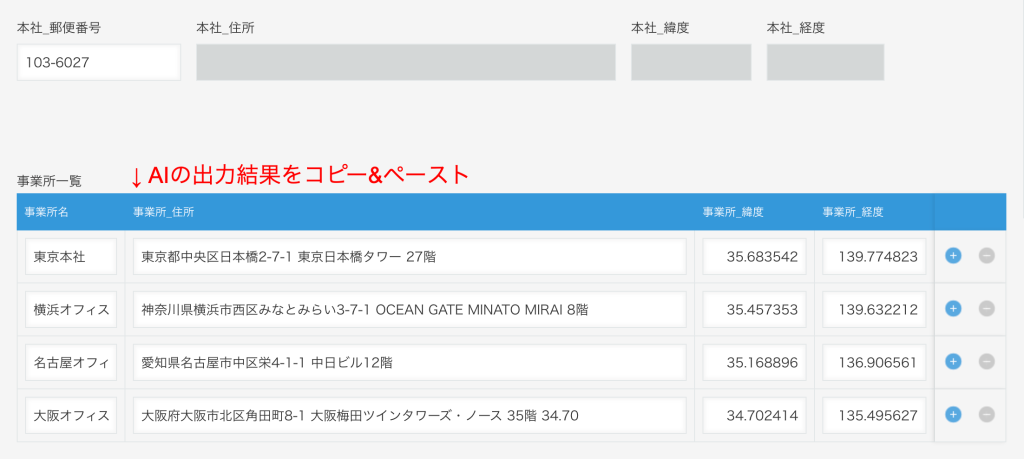Remove the 東京本社 row
The image size is (1024, 459).
(986, 256)
